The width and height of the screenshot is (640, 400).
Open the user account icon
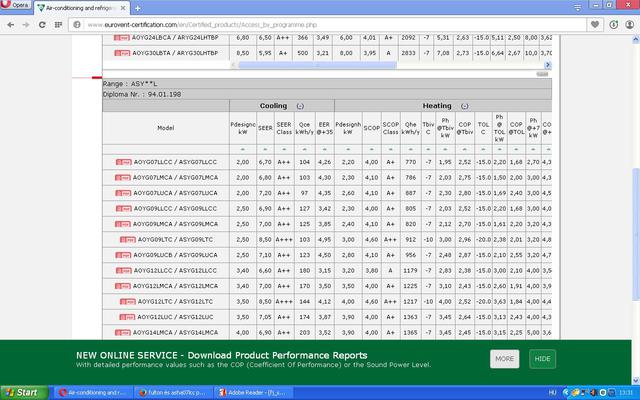pyautogui.click(x=629, y=25)
